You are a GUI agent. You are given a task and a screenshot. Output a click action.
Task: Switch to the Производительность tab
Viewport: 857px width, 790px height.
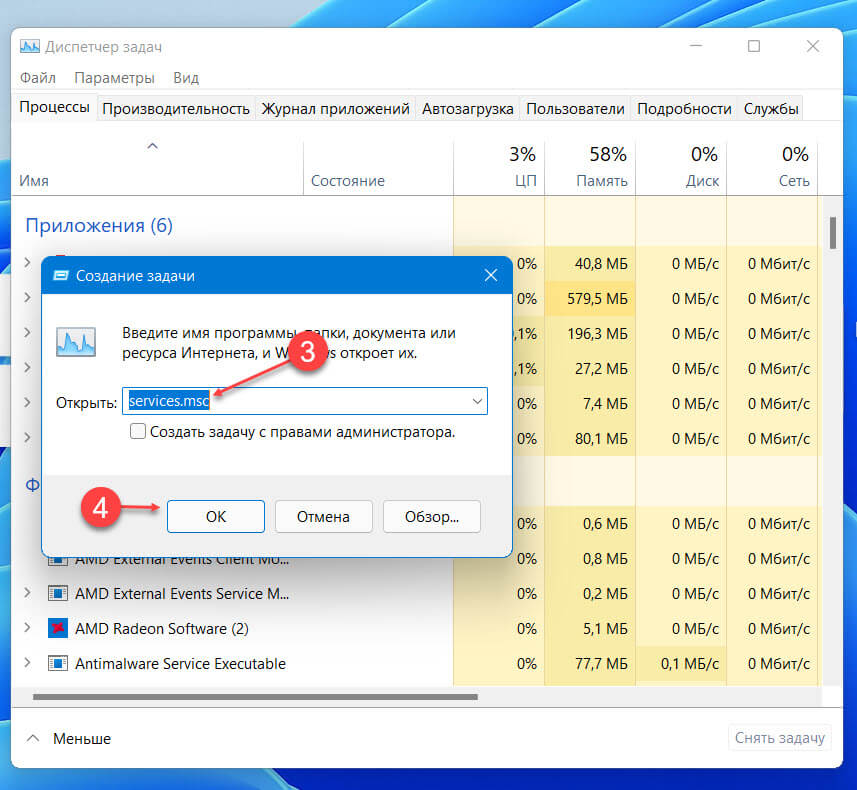click(176, 109)
